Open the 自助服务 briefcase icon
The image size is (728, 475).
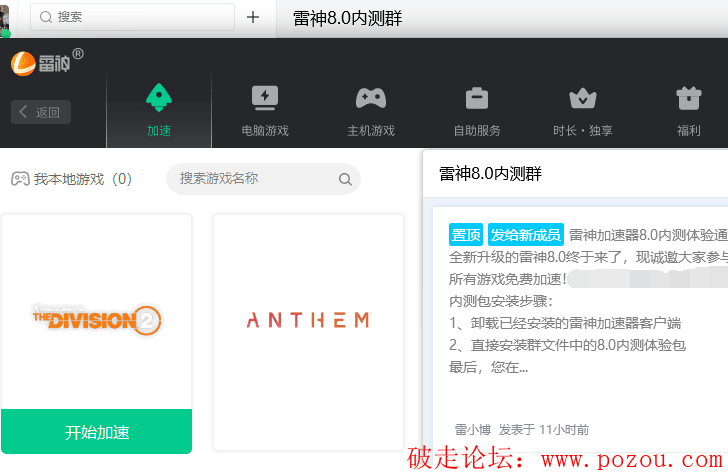coord(477,97)
